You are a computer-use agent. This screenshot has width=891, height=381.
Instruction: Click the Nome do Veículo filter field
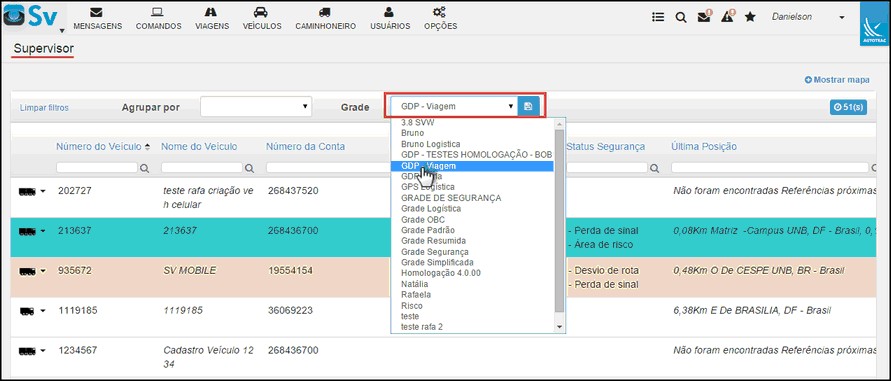[x=202, y=168]
